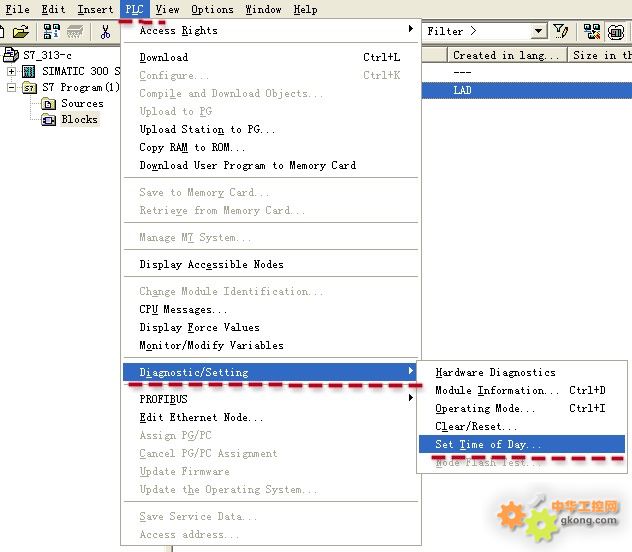Choose Edit Ethernet Node
632x552 pixels.
pyautogui.click(x=271, y=417)
